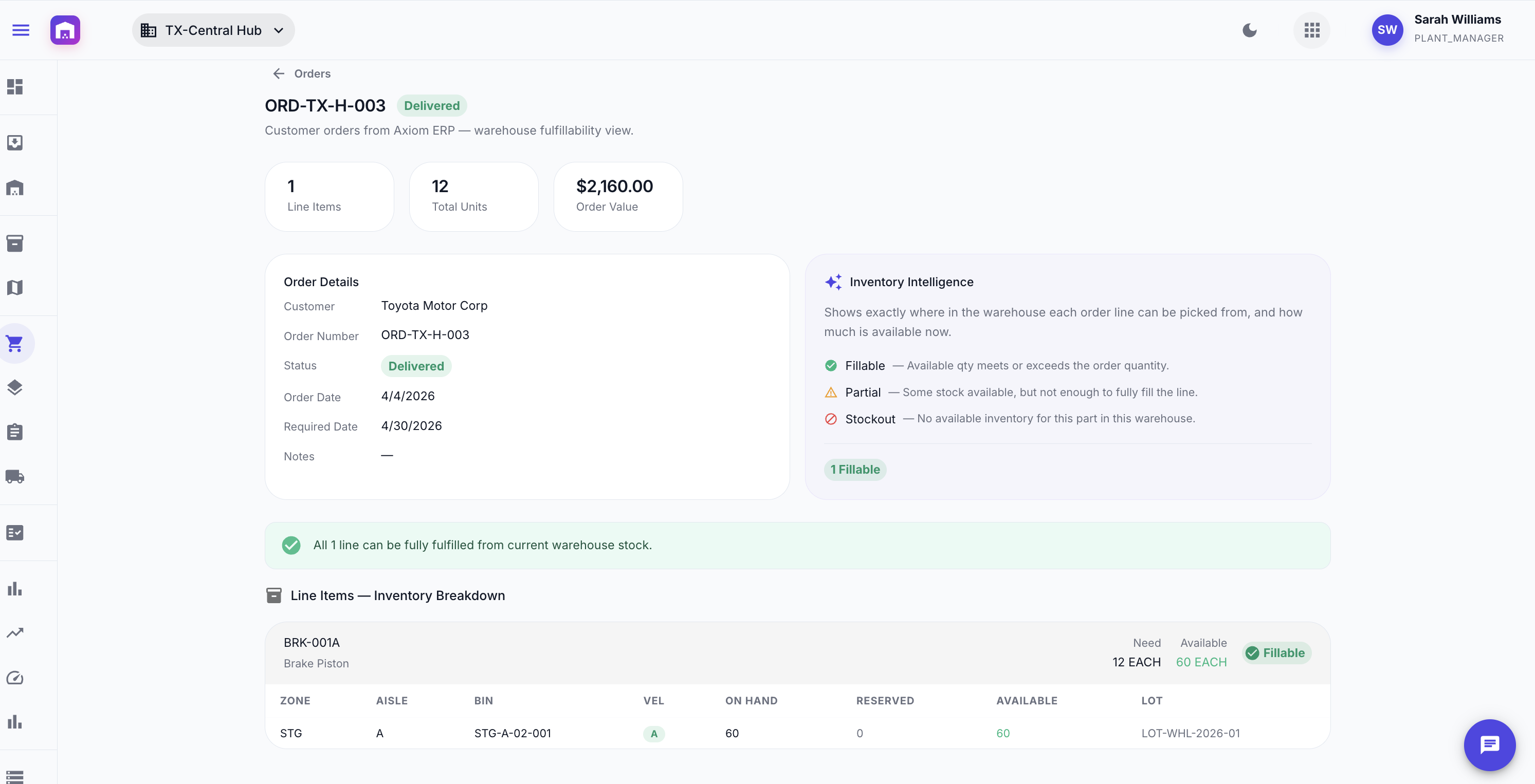
Task: Open the TX-Central Hub warehouse selector
Action: 213,30
